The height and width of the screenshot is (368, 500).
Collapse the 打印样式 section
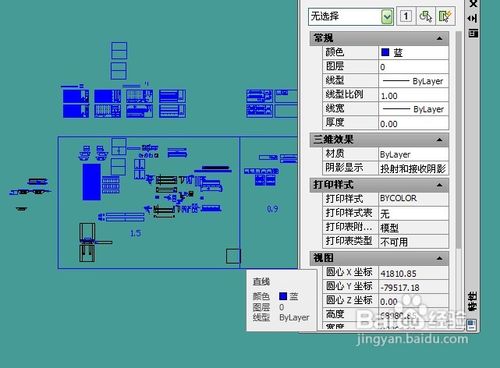pyautogui.click(x=440, y=185)
